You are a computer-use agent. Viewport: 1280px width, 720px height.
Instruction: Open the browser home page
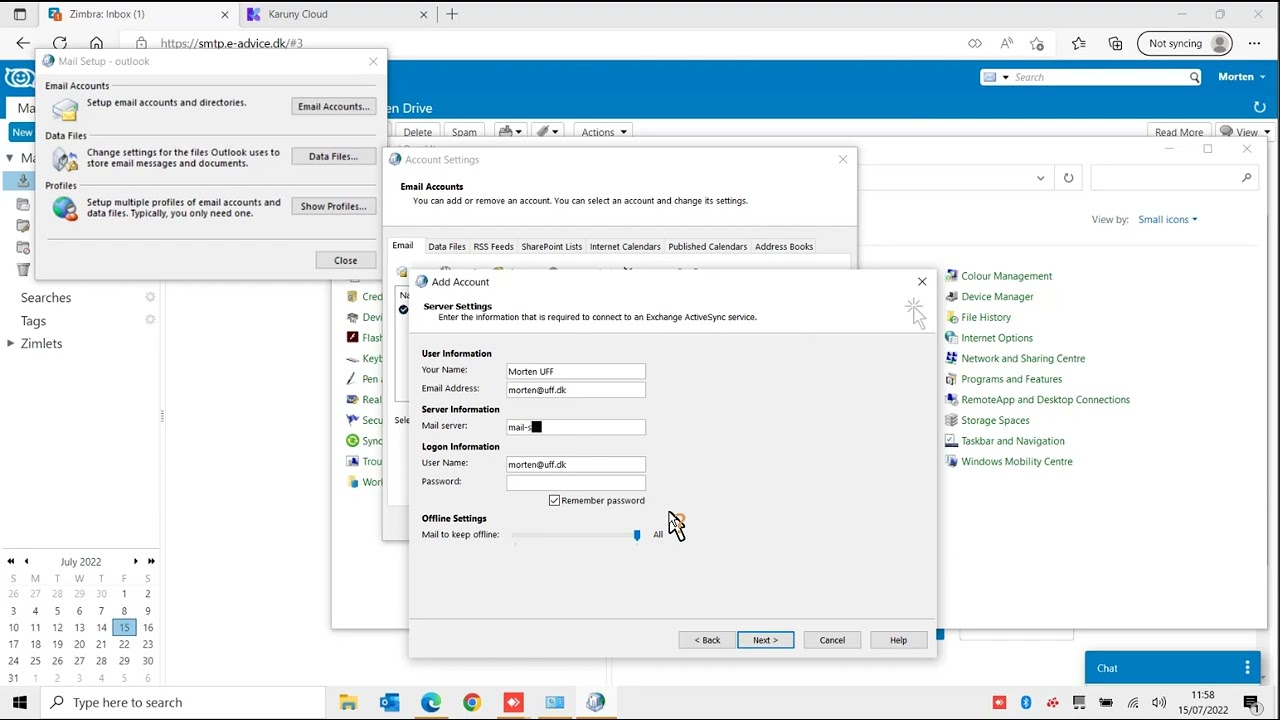96,43
